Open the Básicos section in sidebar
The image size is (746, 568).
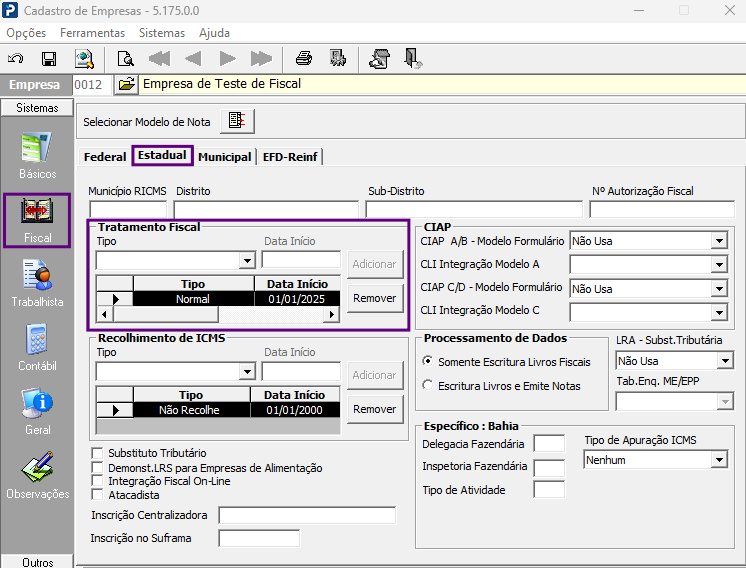[37, 154]
